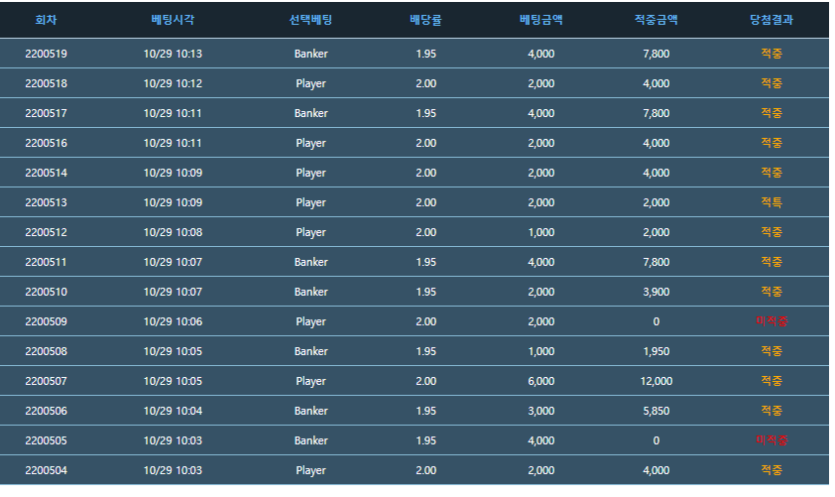Click Banker in row 2200517
835x497 pixels.
311,113
